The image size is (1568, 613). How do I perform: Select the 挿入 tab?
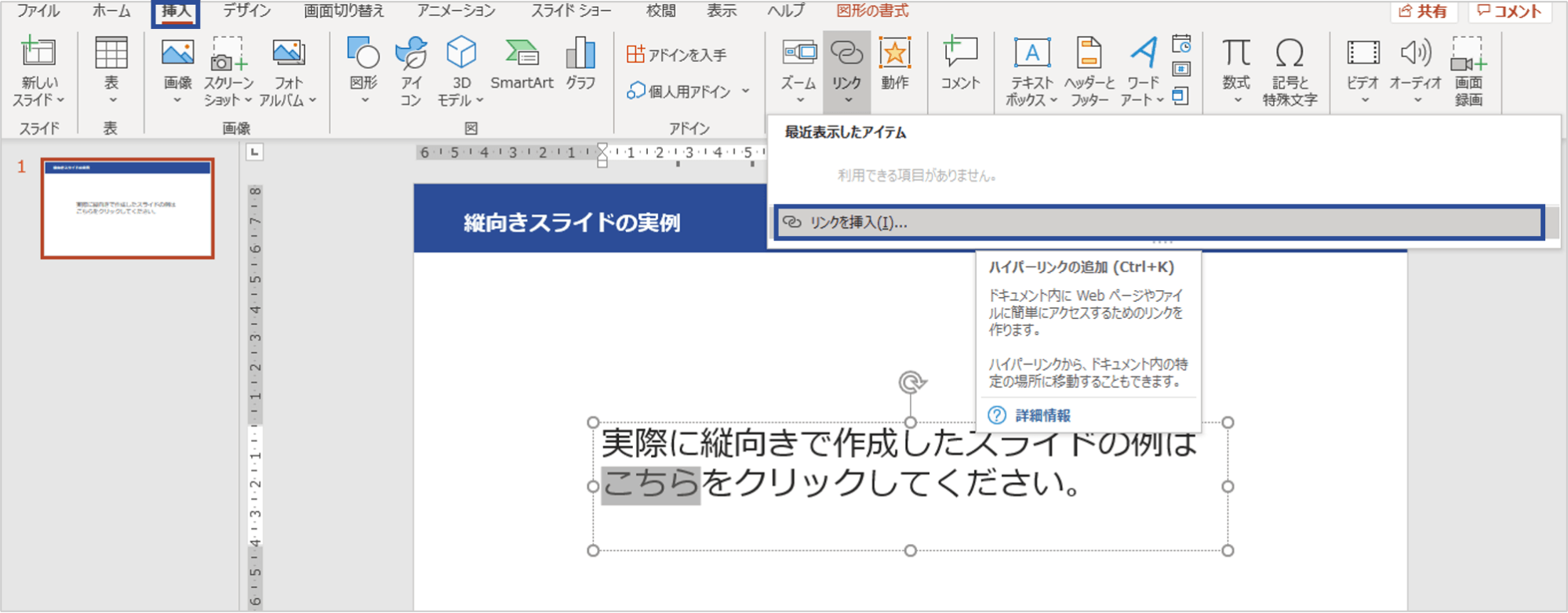[x=176, y=12]
